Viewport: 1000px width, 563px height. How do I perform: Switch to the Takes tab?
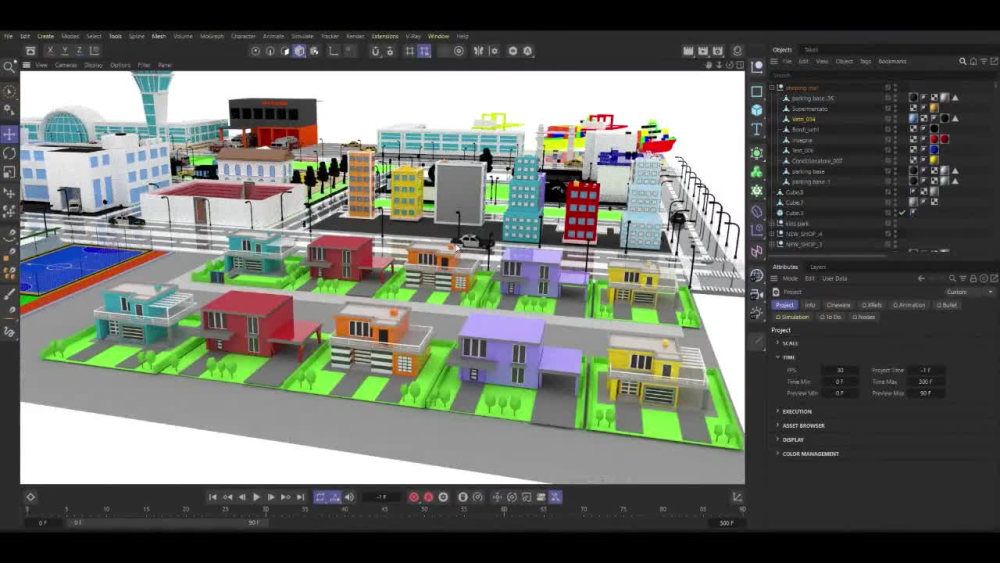pyautogui.click(x=811, y=50)
